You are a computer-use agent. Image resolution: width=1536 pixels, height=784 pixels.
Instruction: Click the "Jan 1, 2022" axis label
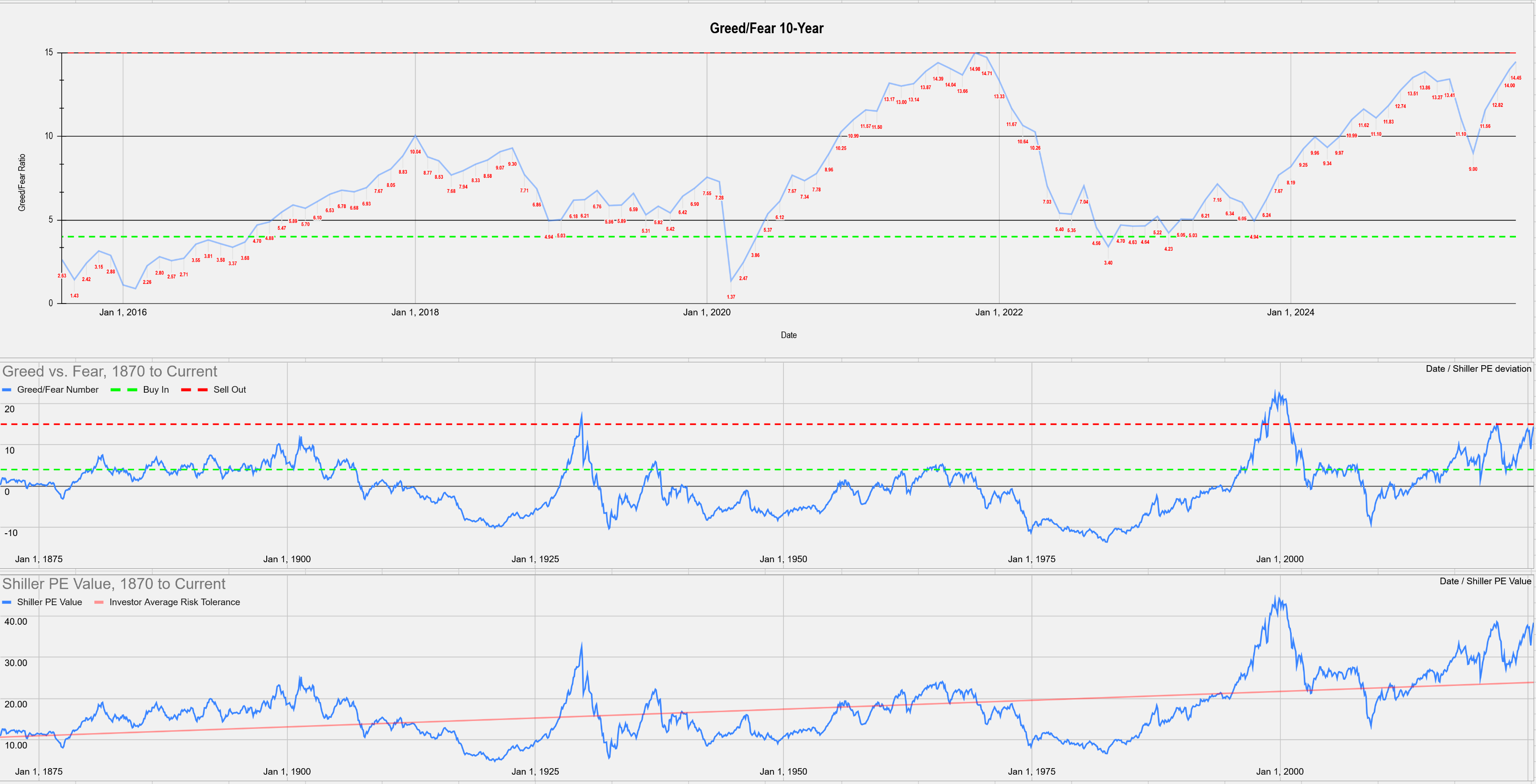[x=999, y=312]
